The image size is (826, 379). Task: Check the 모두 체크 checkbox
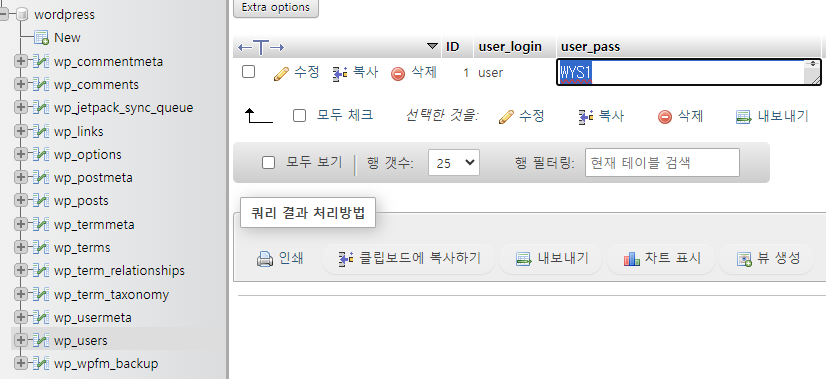pos(299,115)
